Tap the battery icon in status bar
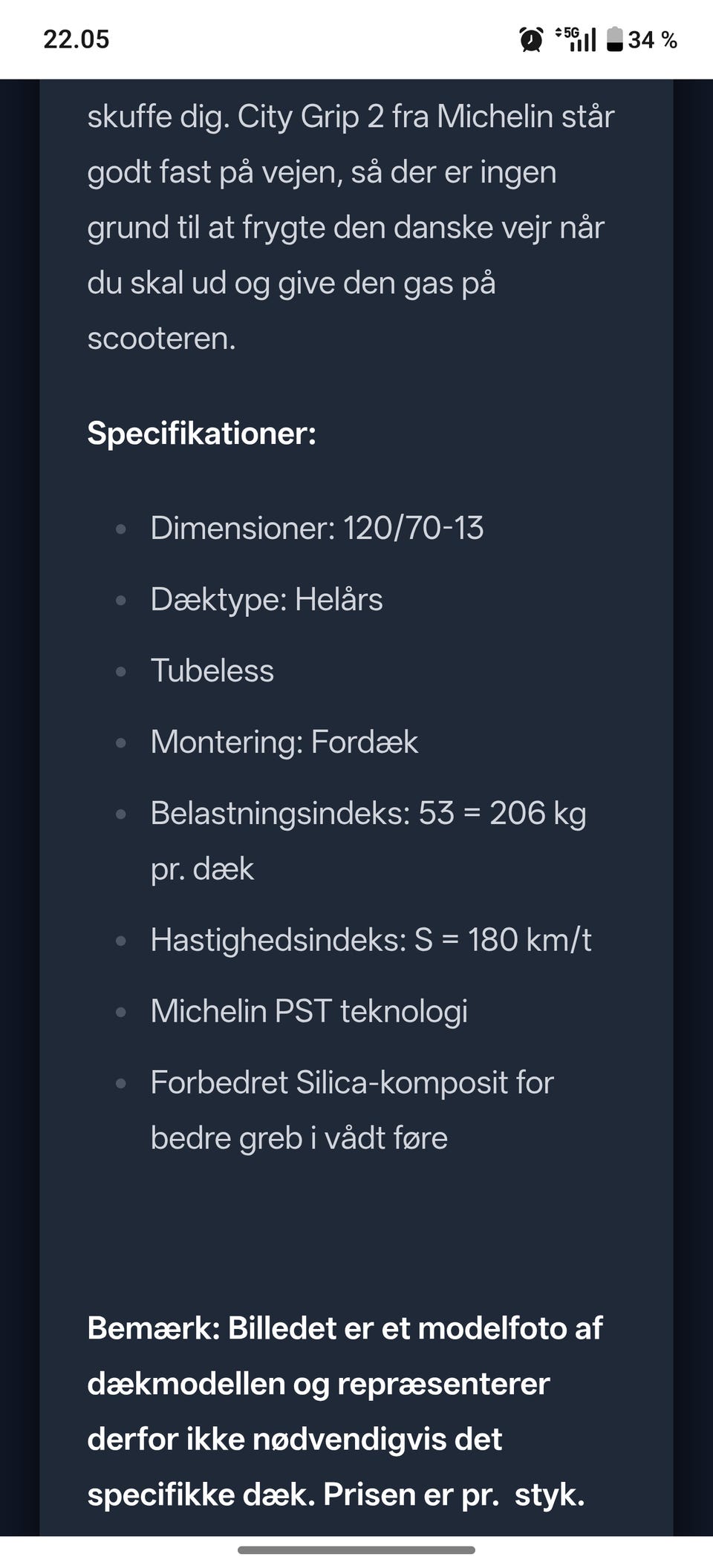Screen dimensions: 713x1568 pos(614,39)
